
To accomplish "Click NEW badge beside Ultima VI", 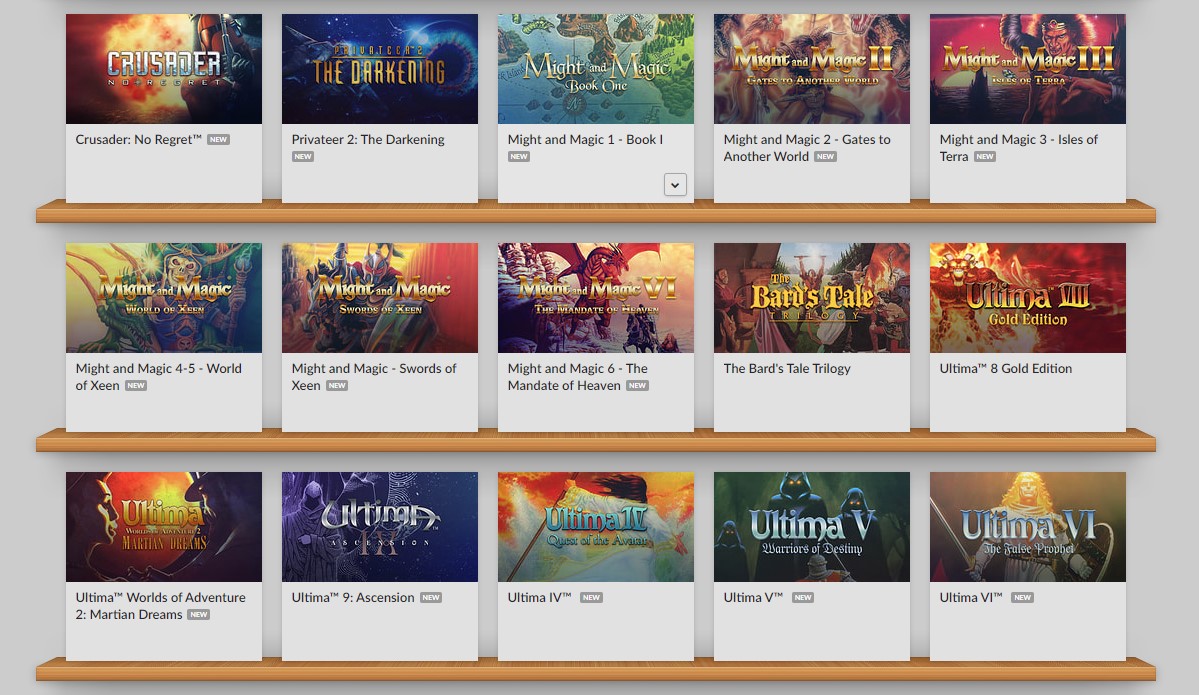I will [1022, 597].
